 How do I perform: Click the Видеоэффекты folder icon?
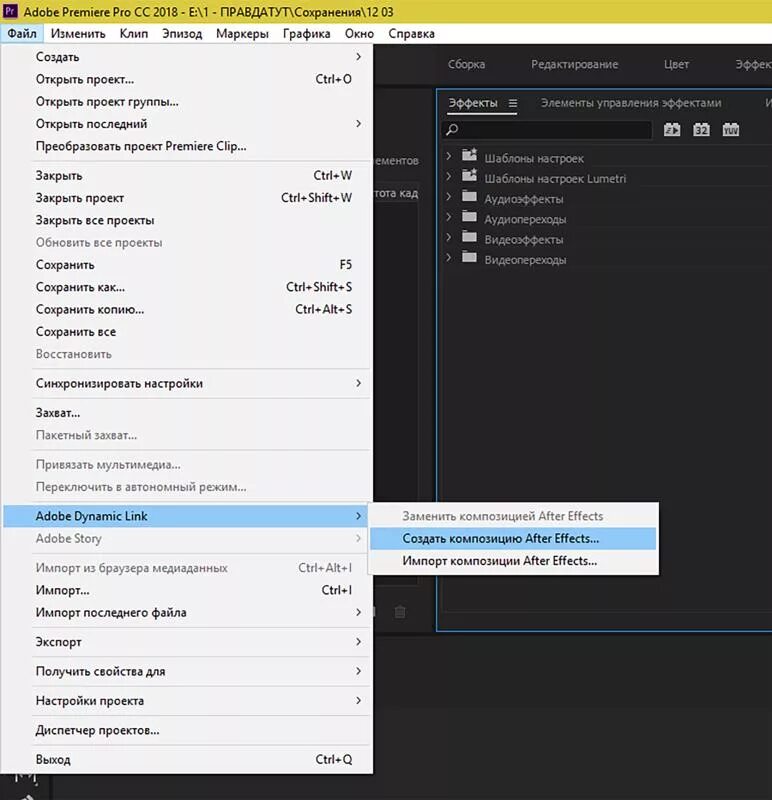pos(469,237)
